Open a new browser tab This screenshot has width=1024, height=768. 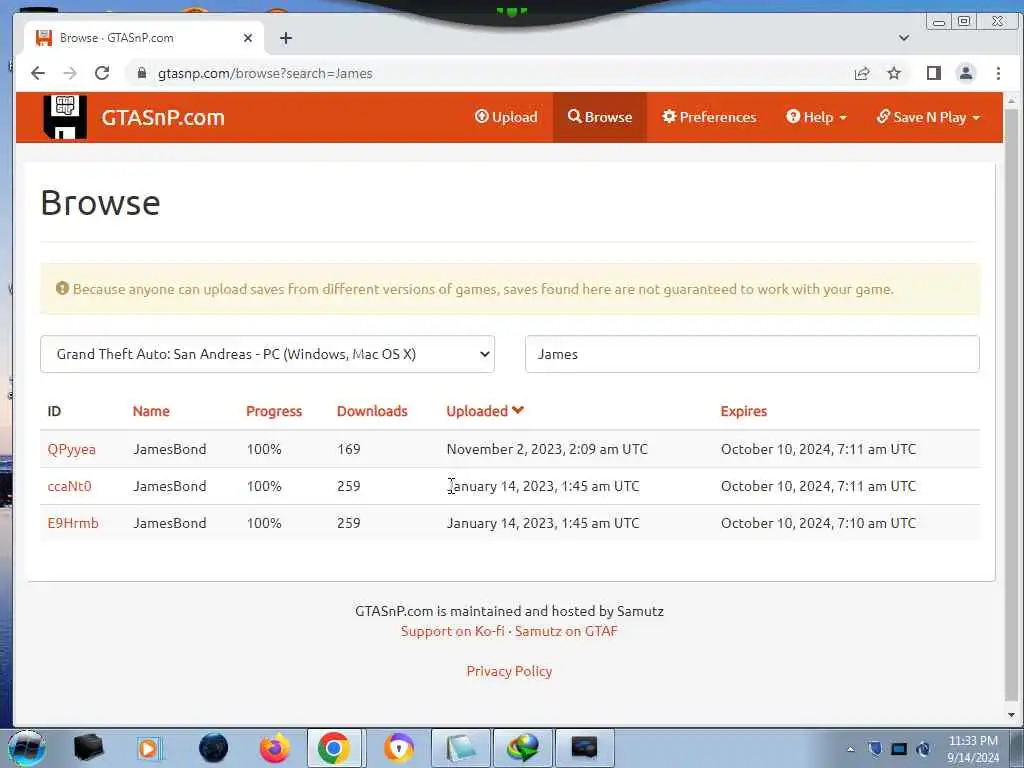285,38
